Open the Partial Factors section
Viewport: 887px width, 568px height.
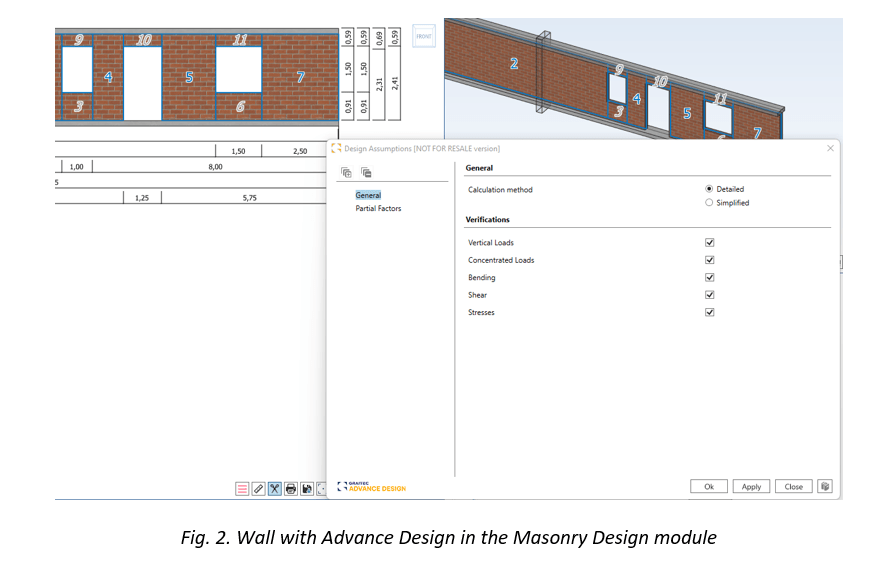point(378,209)
